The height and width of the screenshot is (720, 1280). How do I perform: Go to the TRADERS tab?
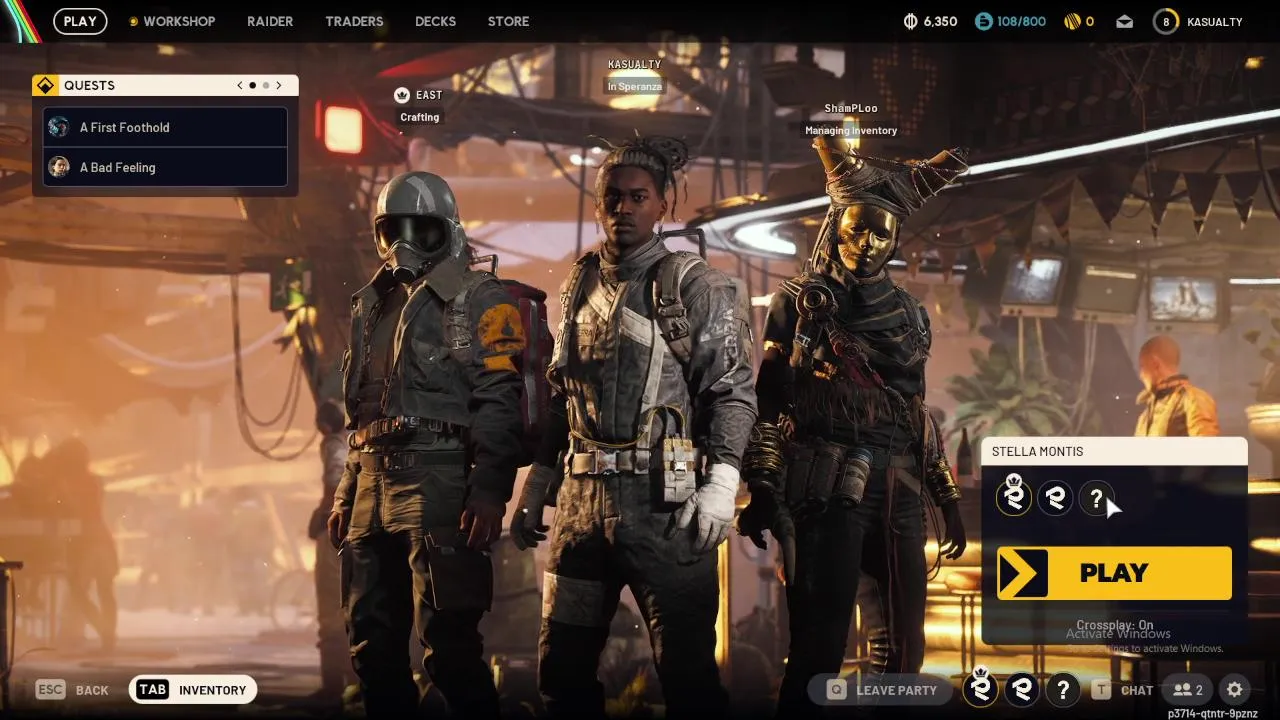[354, 21]
